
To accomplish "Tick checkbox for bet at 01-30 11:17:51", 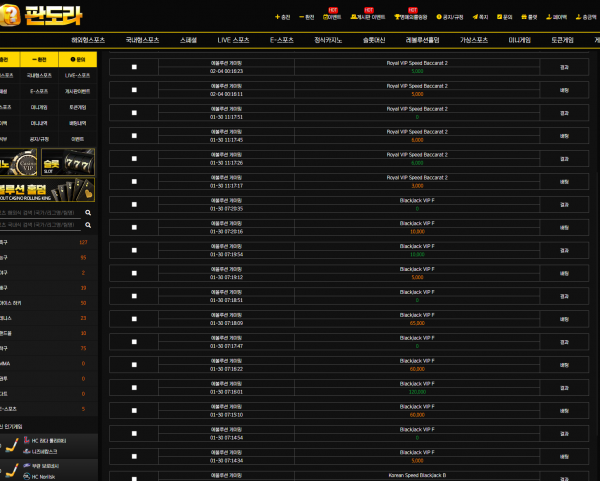I will pos(135,113).
